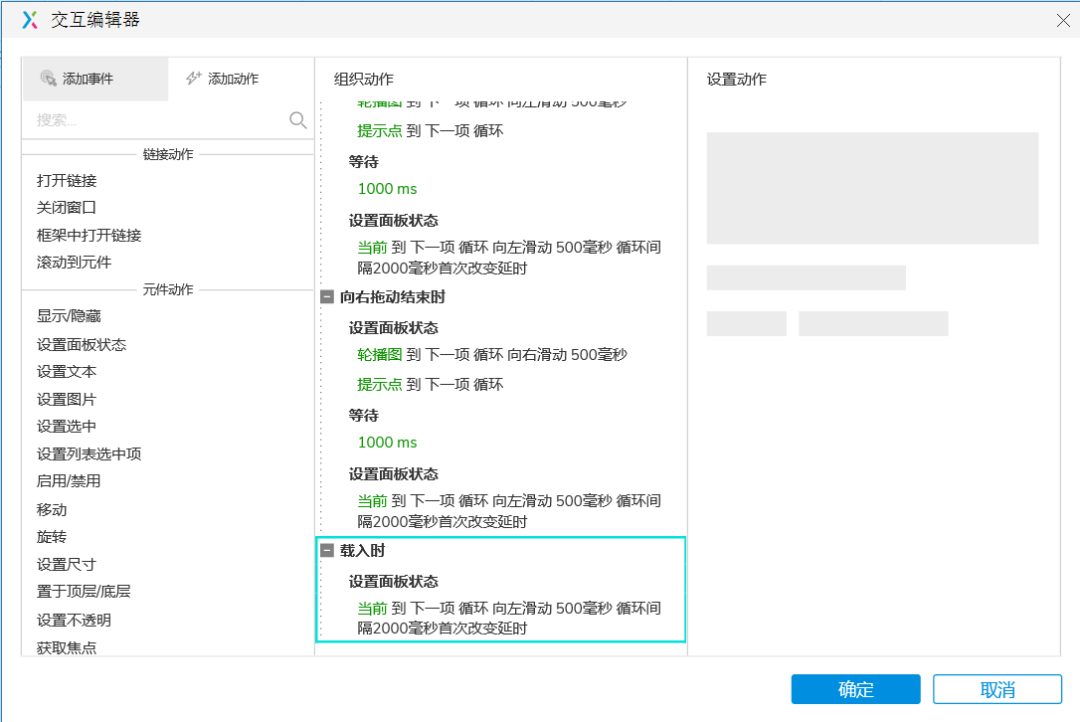Click the search magnifier icon

tap(298, 120)
